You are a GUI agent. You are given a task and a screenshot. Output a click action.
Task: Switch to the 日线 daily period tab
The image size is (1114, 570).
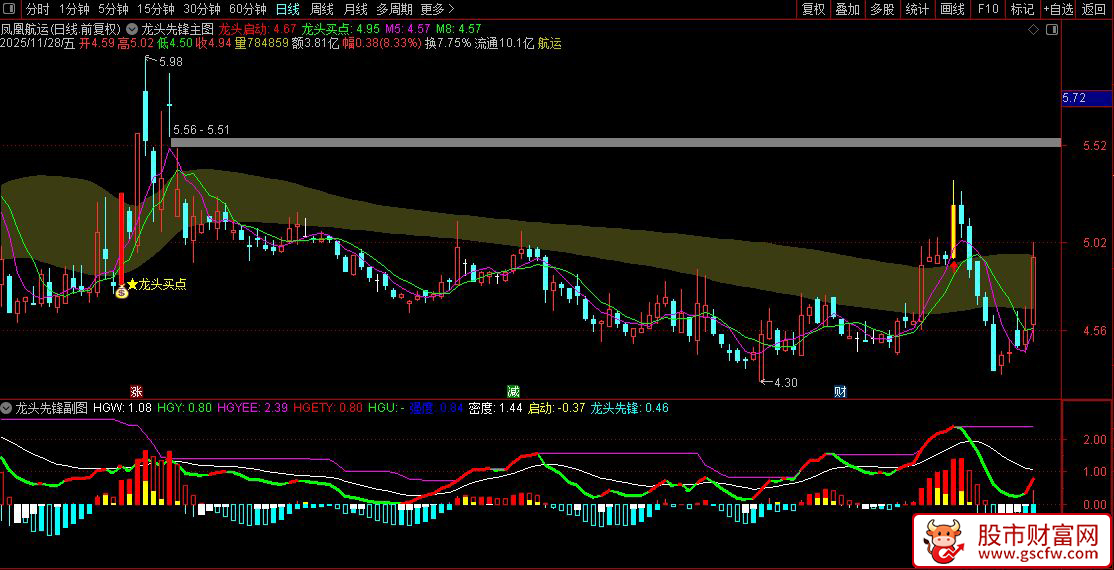click(x=287, y=9)
